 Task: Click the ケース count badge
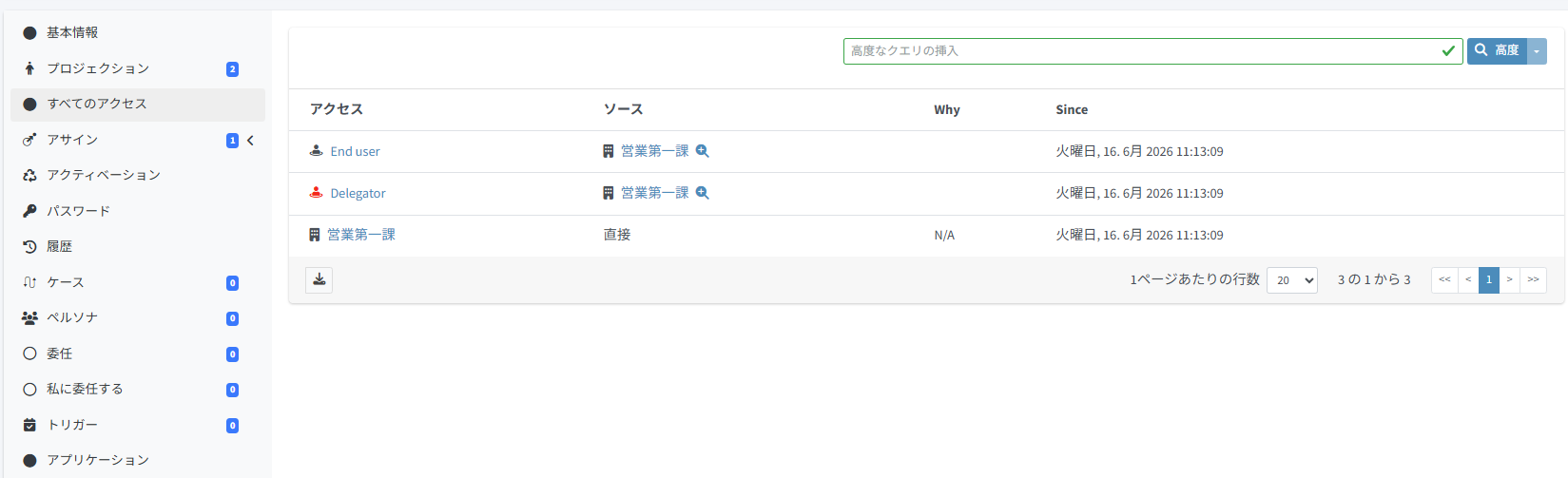point(232,283)
